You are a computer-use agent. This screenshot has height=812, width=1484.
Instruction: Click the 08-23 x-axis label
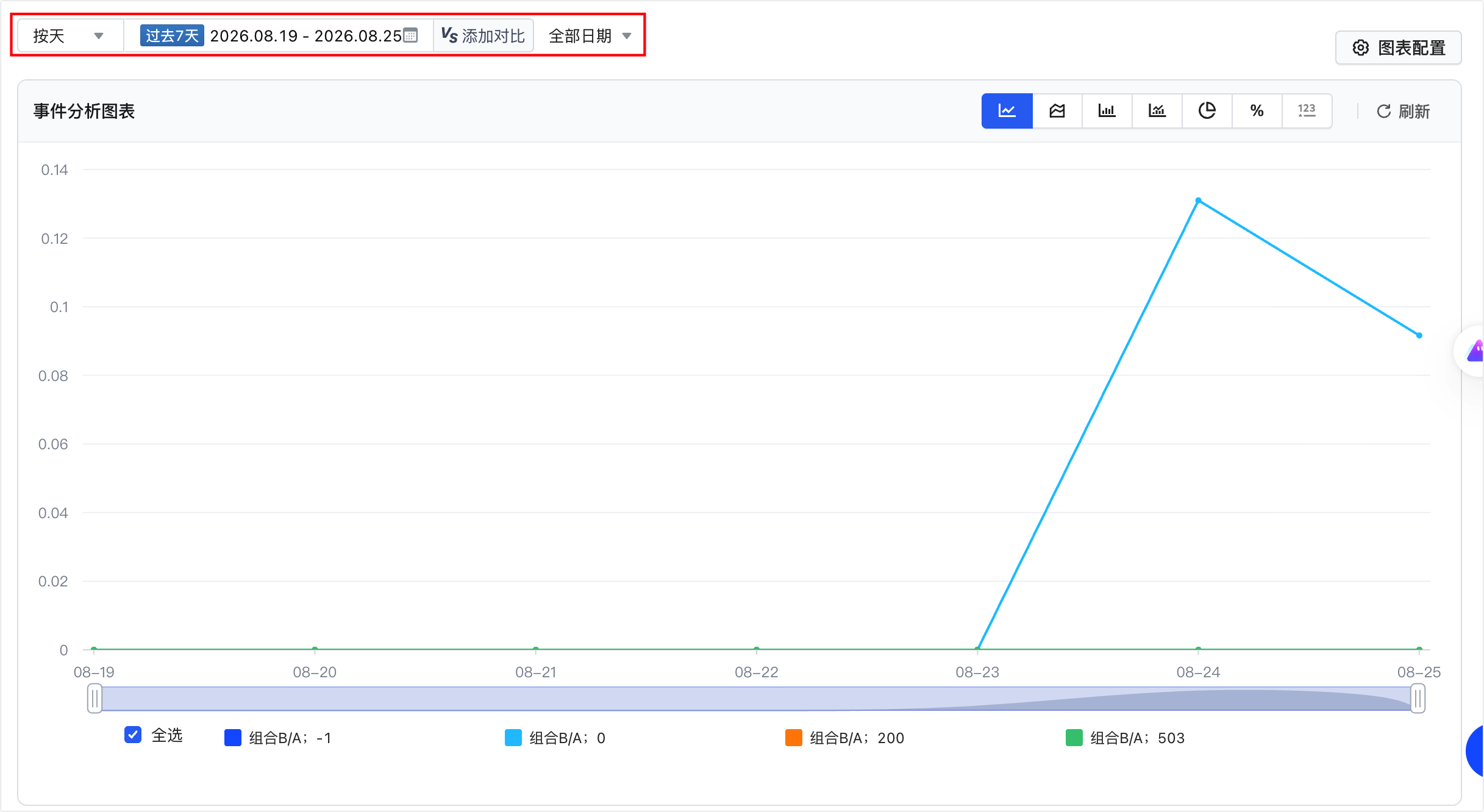(977, 672)
